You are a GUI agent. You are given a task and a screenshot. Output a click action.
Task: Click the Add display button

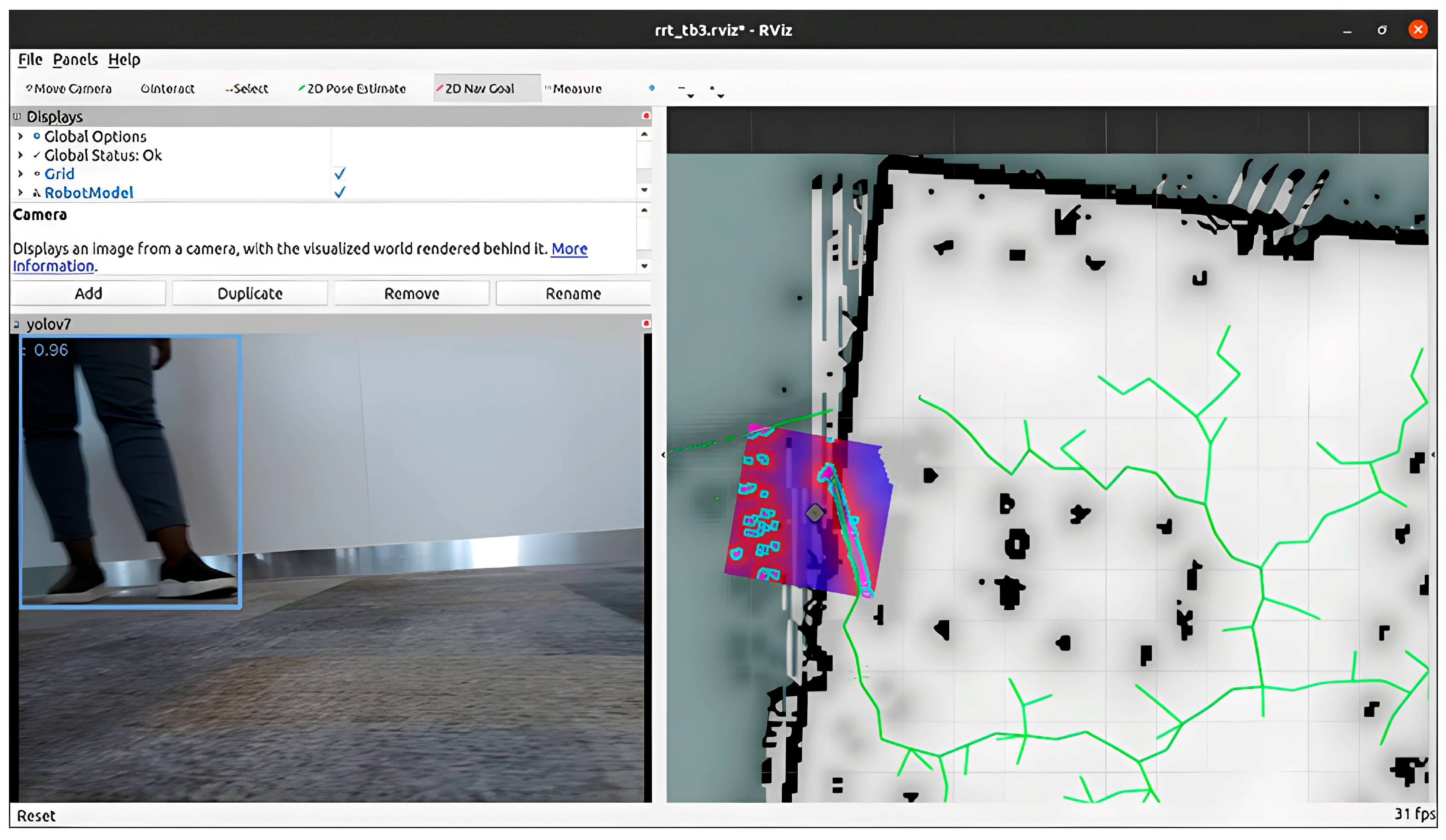(88, 294)
